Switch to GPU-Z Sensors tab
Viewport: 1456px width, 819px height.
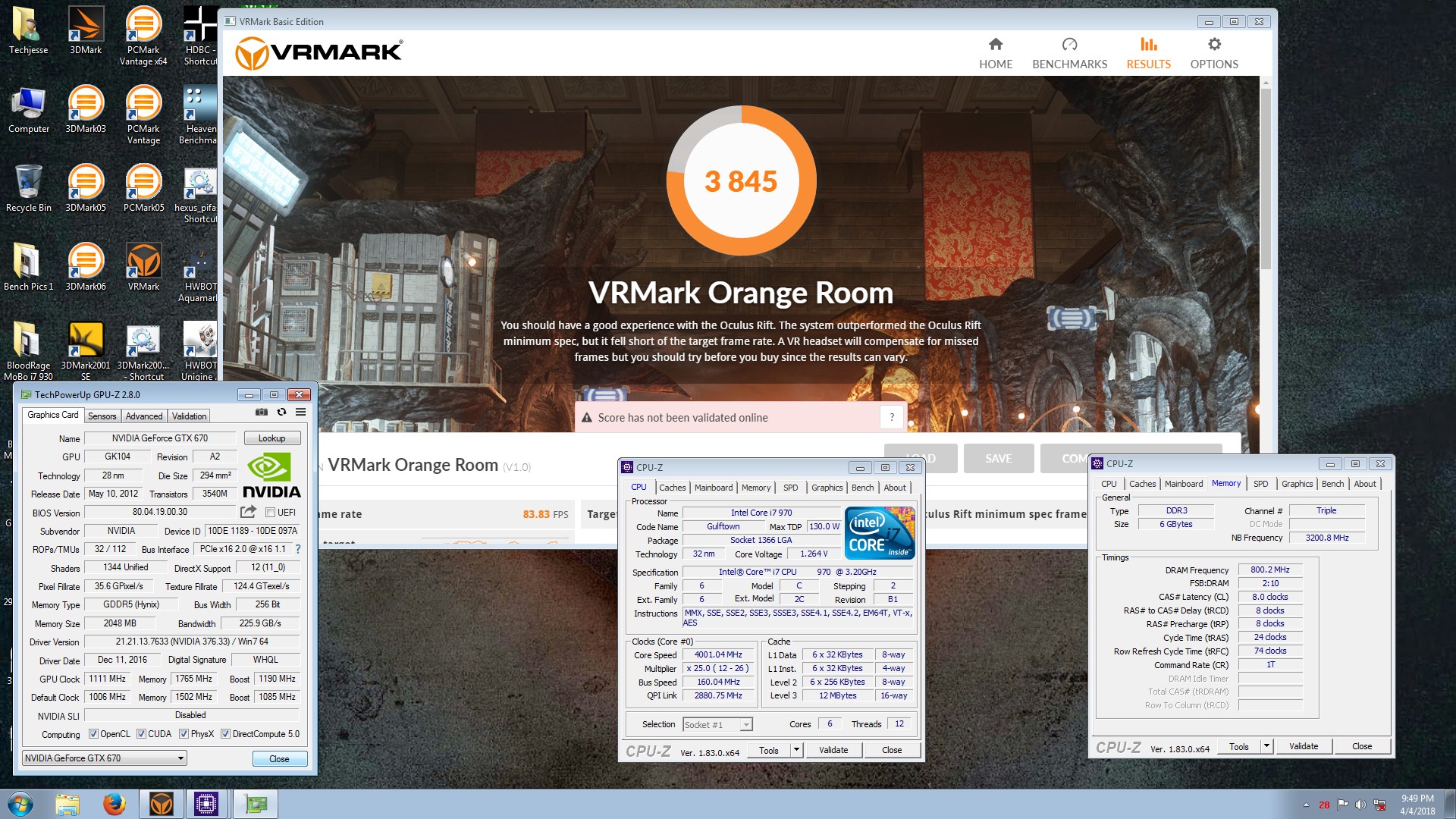102,416
